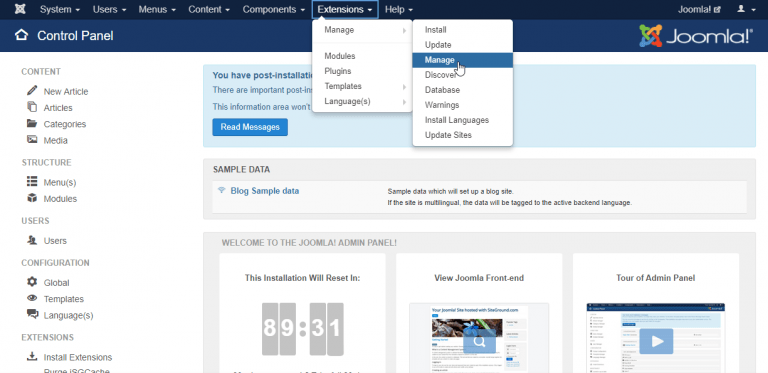The image size is (768, 373).
Task: Choose highlighted Manage in the submenu
Action: 463,60
